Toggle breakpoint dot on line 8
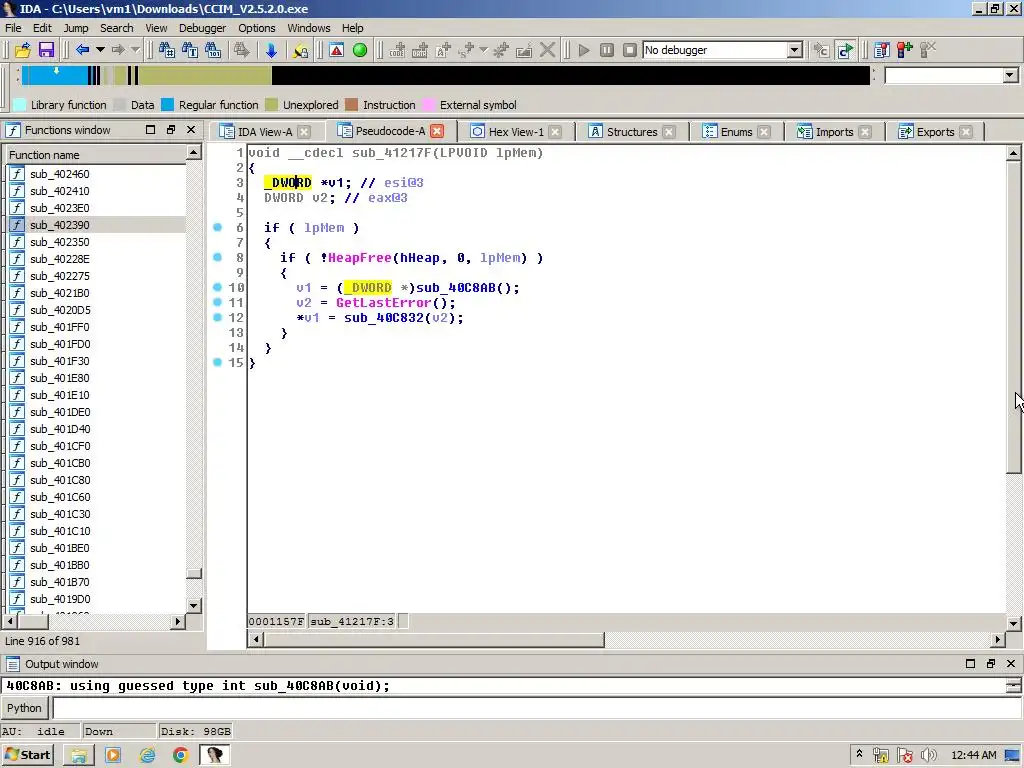Viewport: 1024px width, 768px height. click(x=217, y=257)
